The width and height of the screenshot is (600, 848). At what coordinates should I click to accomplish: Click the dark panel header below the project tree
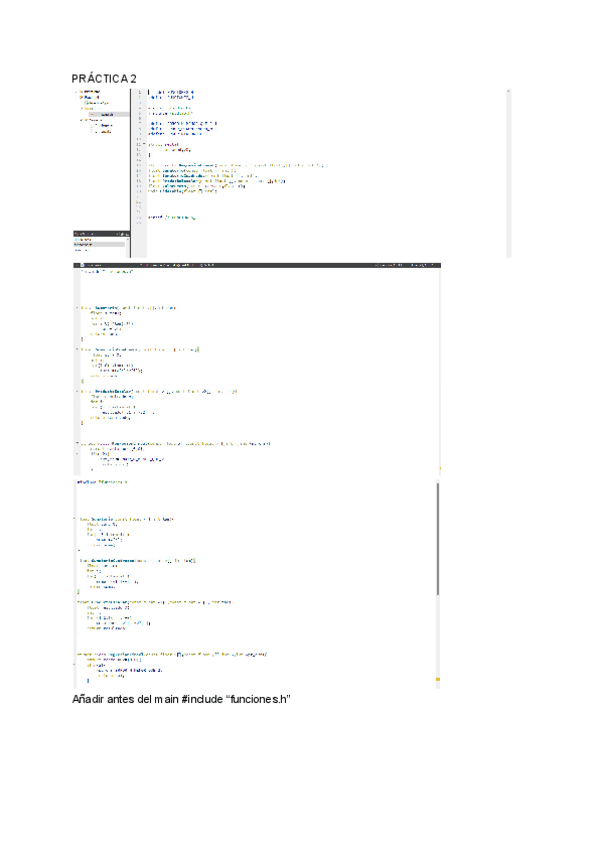(x=101, y=234)
